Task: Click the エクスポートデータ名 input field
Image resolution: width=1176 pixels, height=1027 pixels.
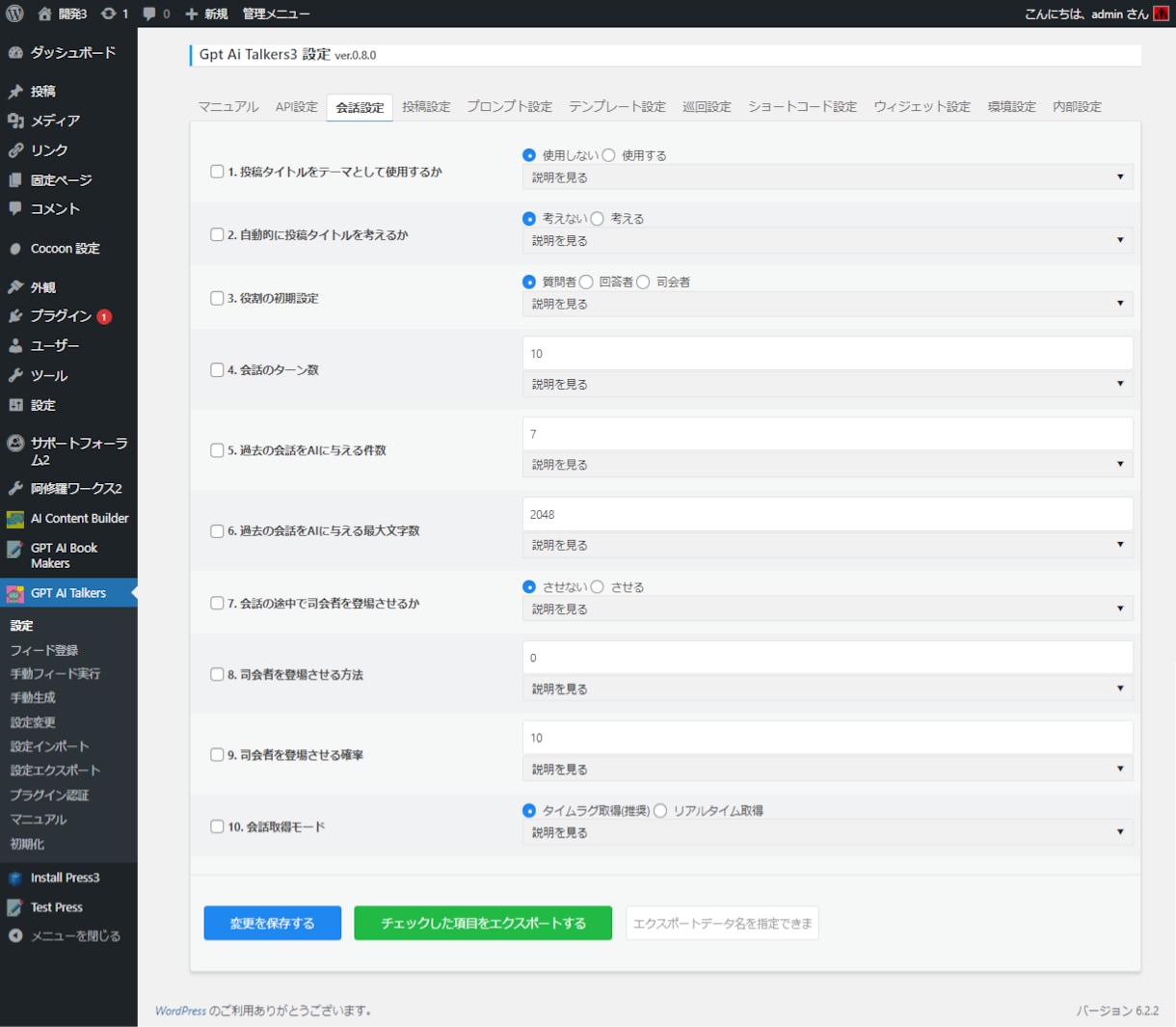Action: tap(722, 923)
